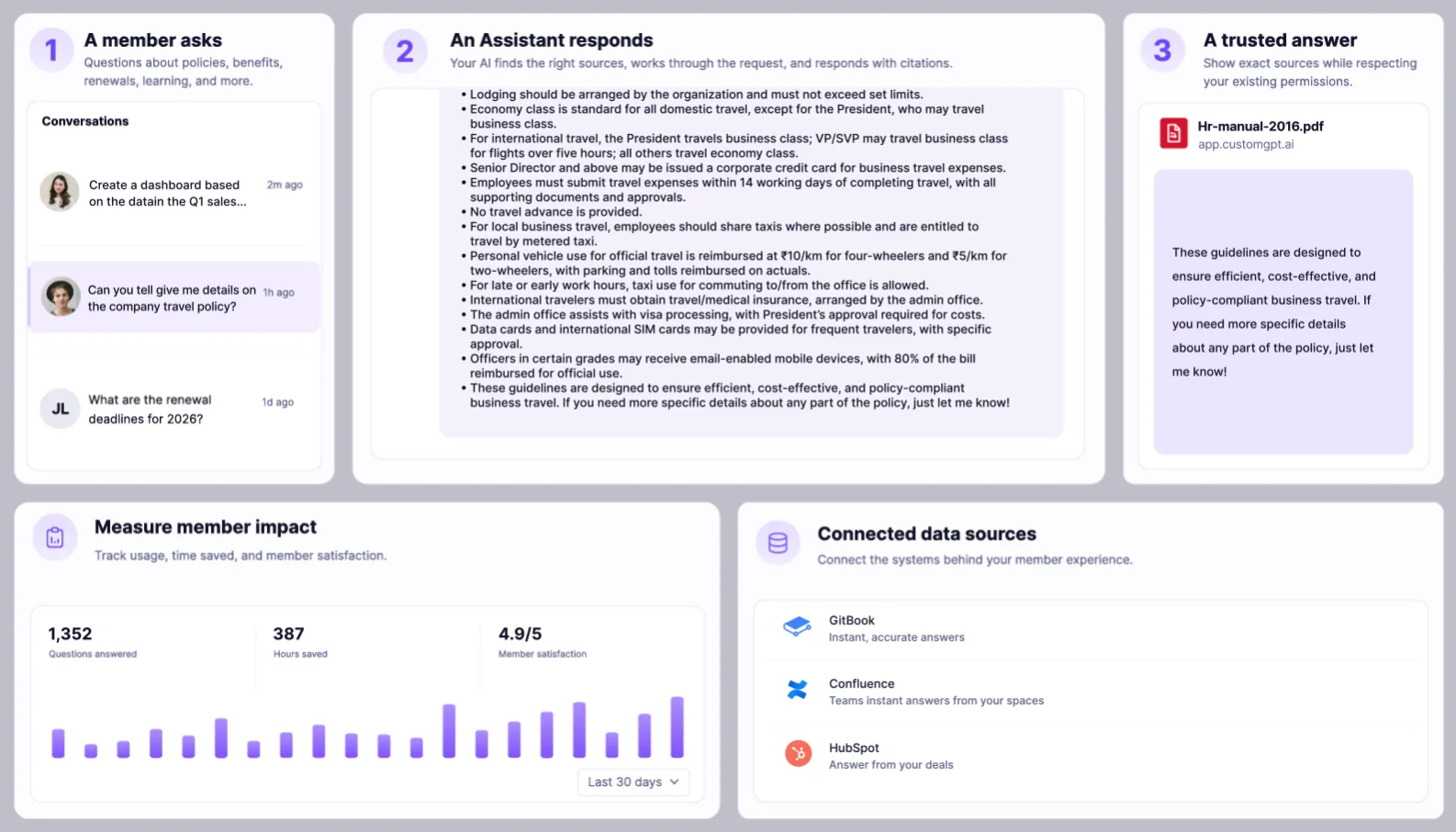Click the woman's avatar on the dashboard conversation
Viewport: 1456px width, 832px height.
click(x=60, y=192)
